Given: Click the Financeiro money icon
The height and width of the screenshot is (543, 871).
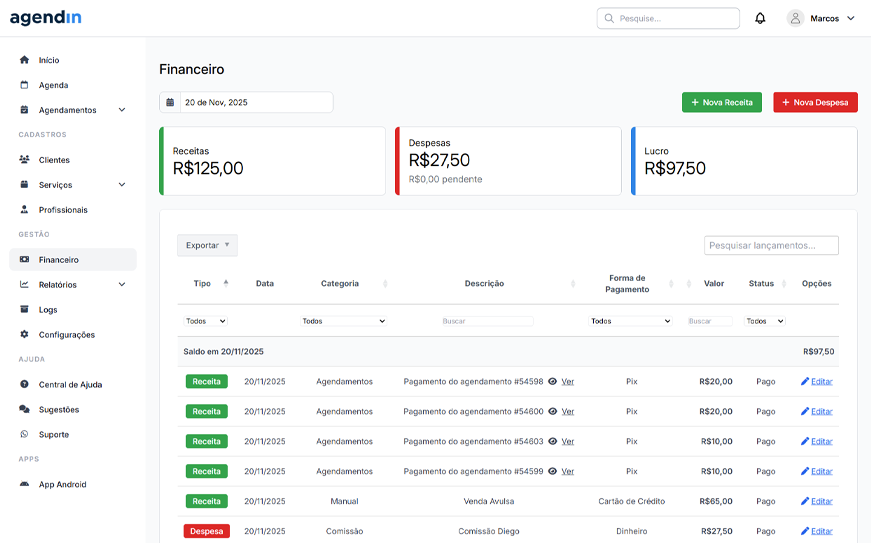Looking at the screenshot, I should (24, 259).
